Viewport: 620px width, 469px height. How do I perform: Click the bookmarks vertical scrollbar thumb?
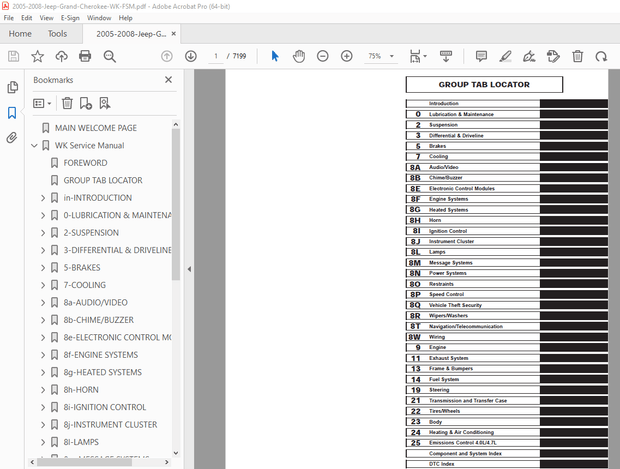tap(176, 204)
